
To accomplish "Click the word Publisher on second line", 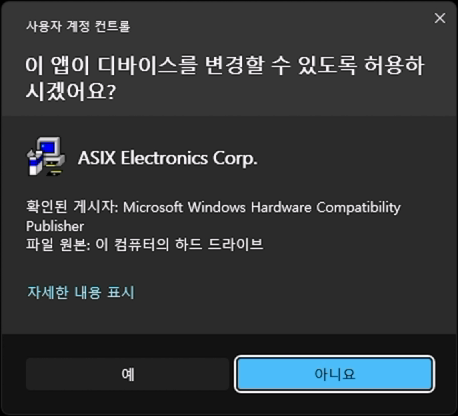I will click(55, 226).
